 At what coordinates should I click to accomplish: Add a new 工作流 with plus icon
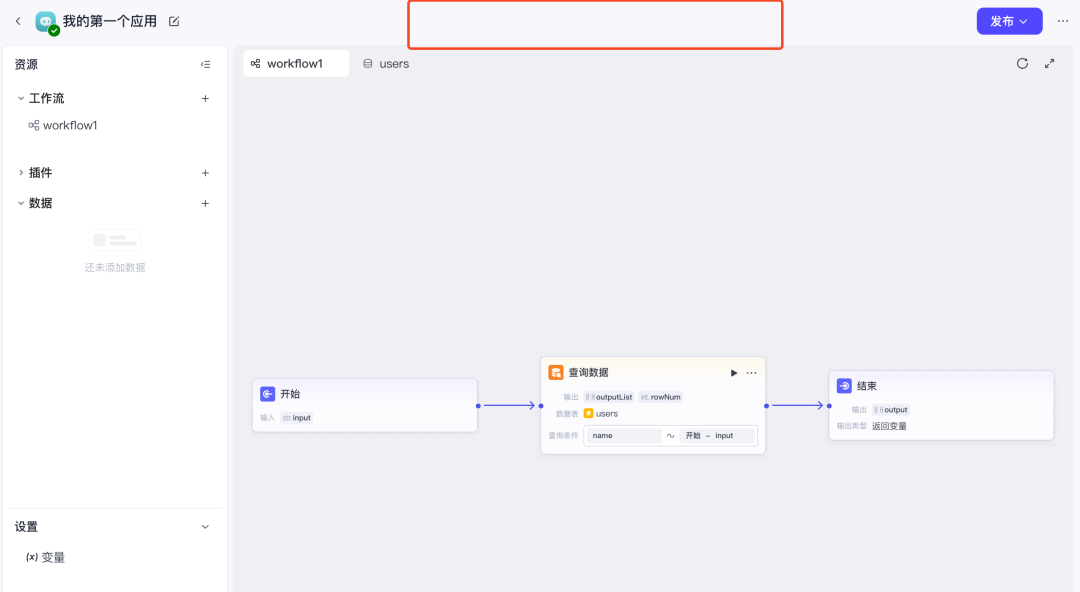(205, 98)
